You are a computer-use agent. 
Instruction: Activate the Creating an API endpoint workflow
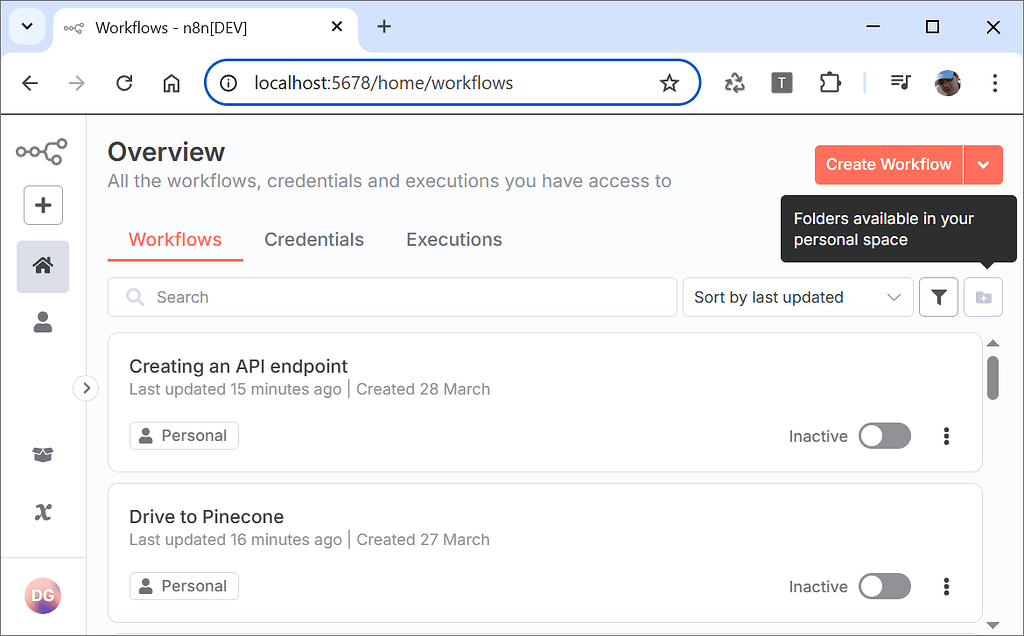884,436
